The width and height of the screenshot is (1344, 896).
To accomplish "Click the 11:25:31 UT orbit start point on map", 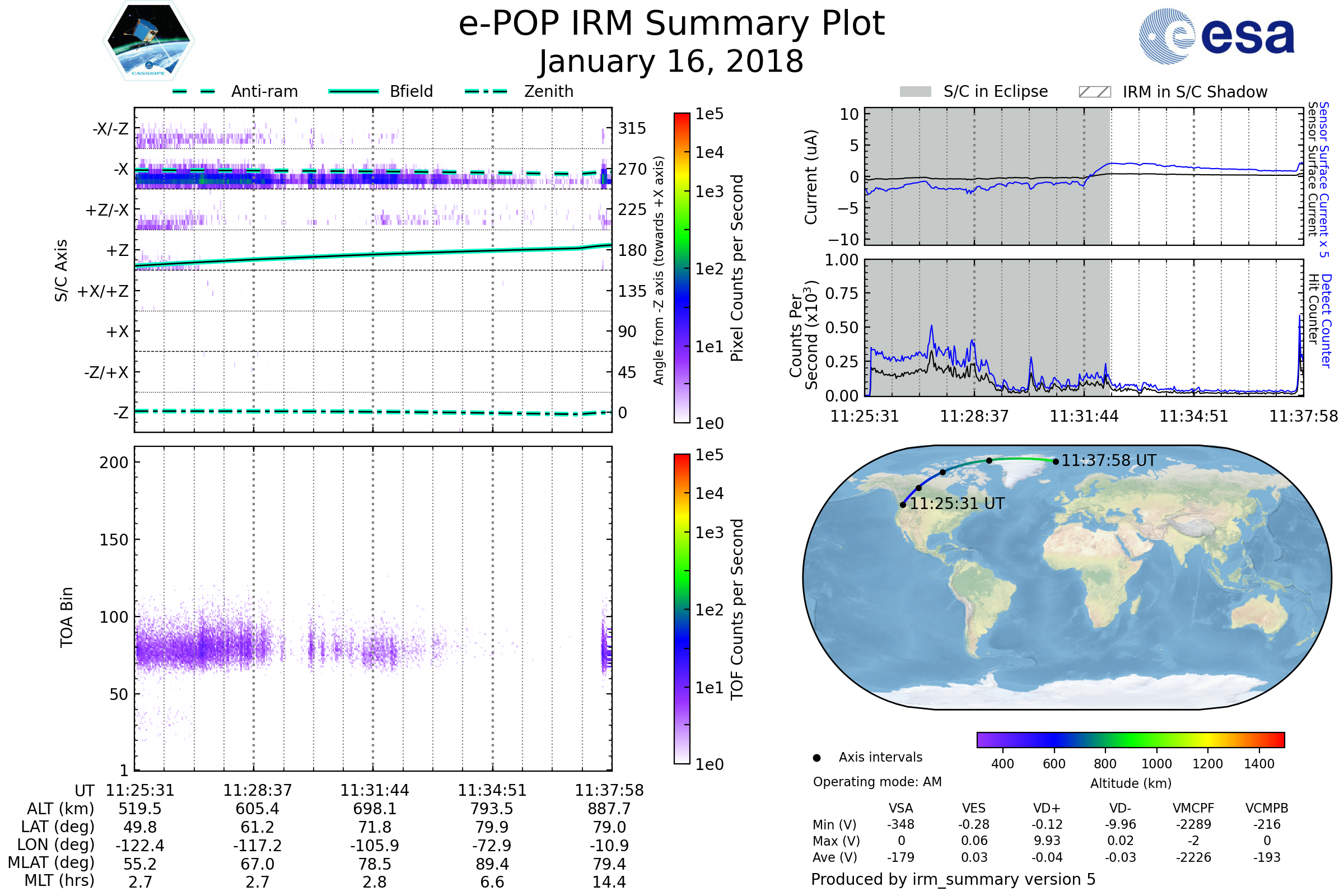I will 903,505.
